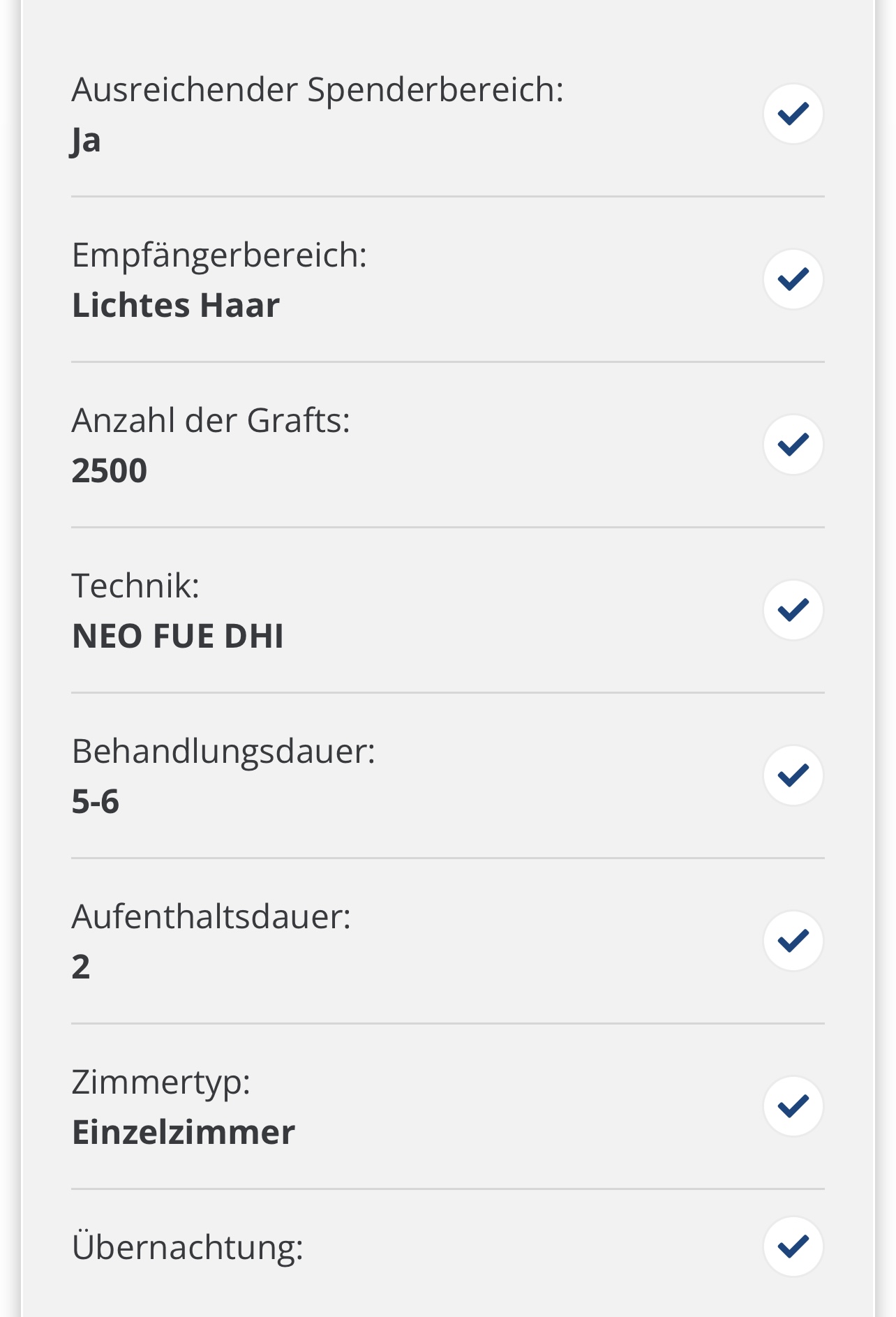Image resolution: width=896 pixels, height=1317 pixels.
Task: Click the 'Aufenthaltsdauer:' label
Action: pos(211,916)
